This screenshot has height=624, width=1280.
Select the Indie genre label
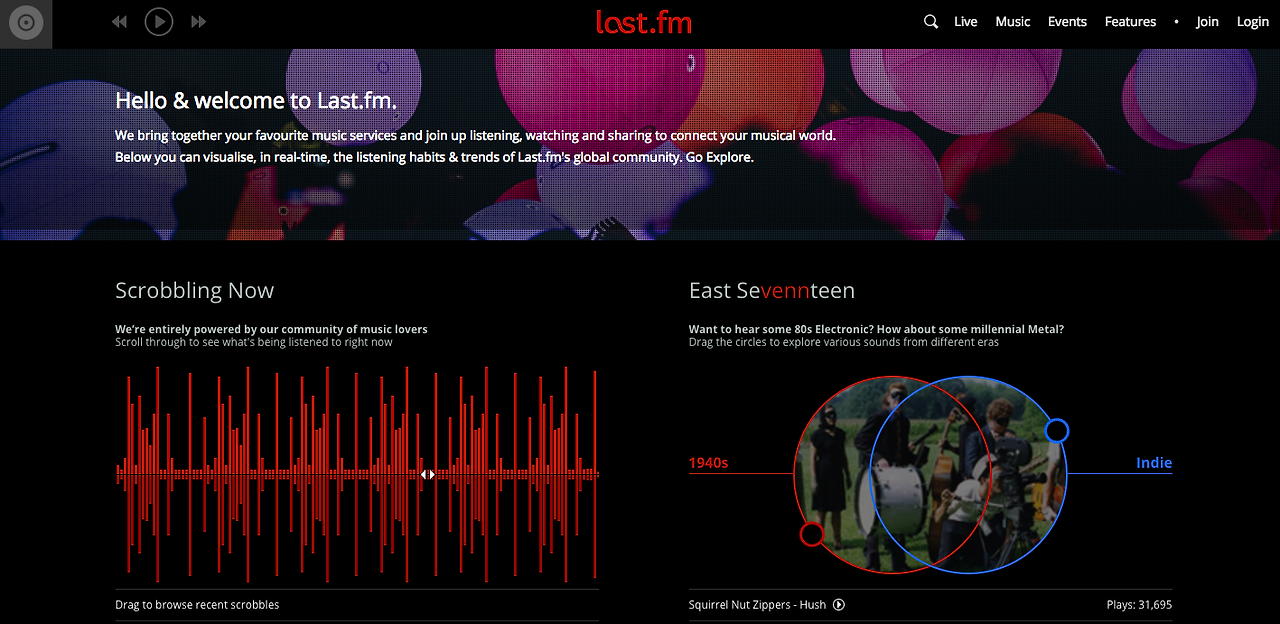pos(1154,463)
